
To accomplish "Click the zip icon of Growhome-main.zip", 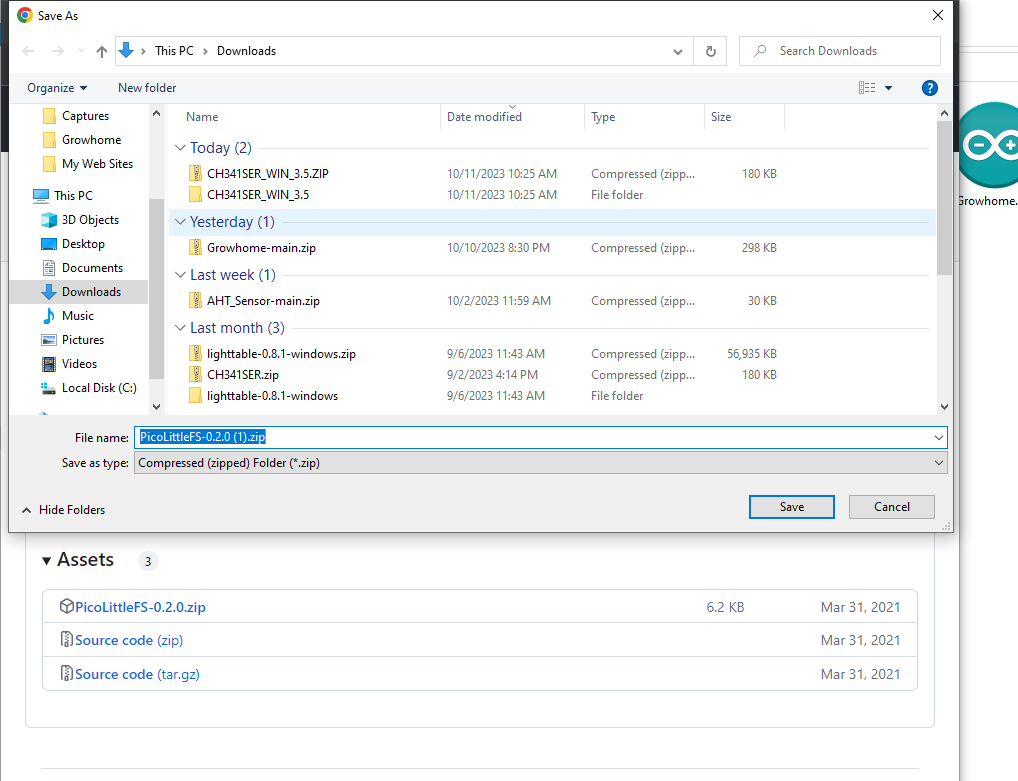I will point(195,247).
